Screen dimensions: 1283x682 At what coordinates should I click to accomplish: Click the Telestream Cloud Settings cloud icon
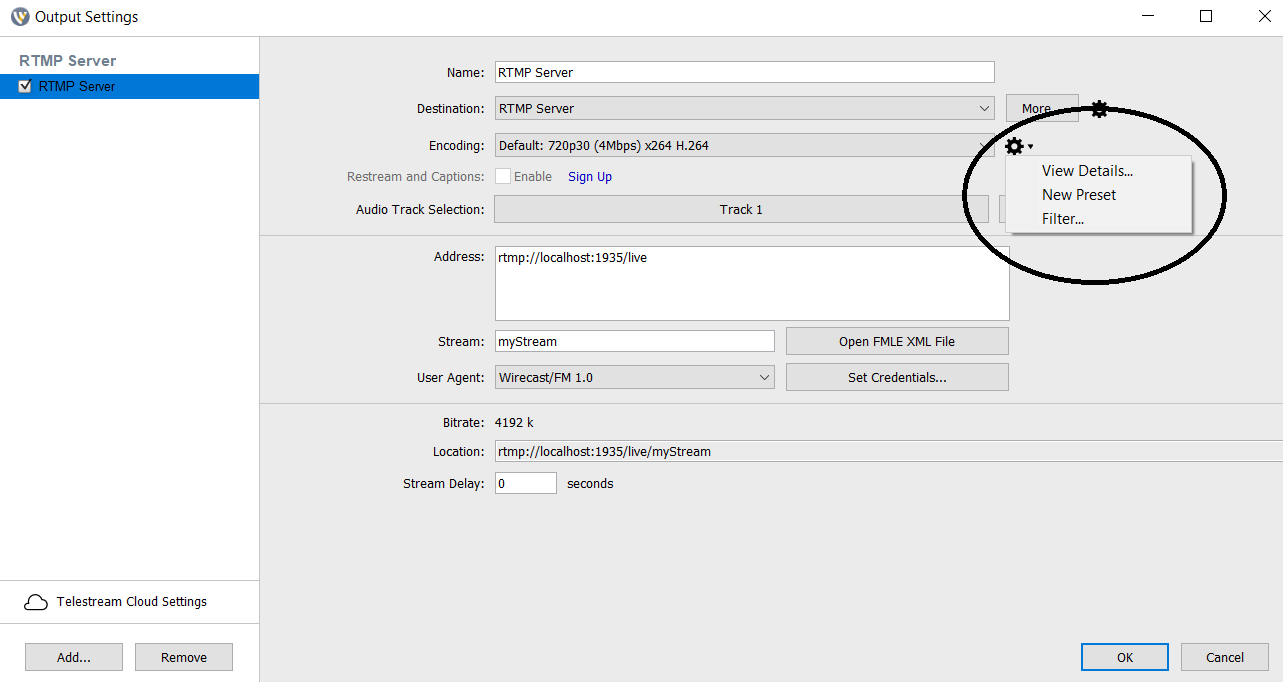coord(36,601)
